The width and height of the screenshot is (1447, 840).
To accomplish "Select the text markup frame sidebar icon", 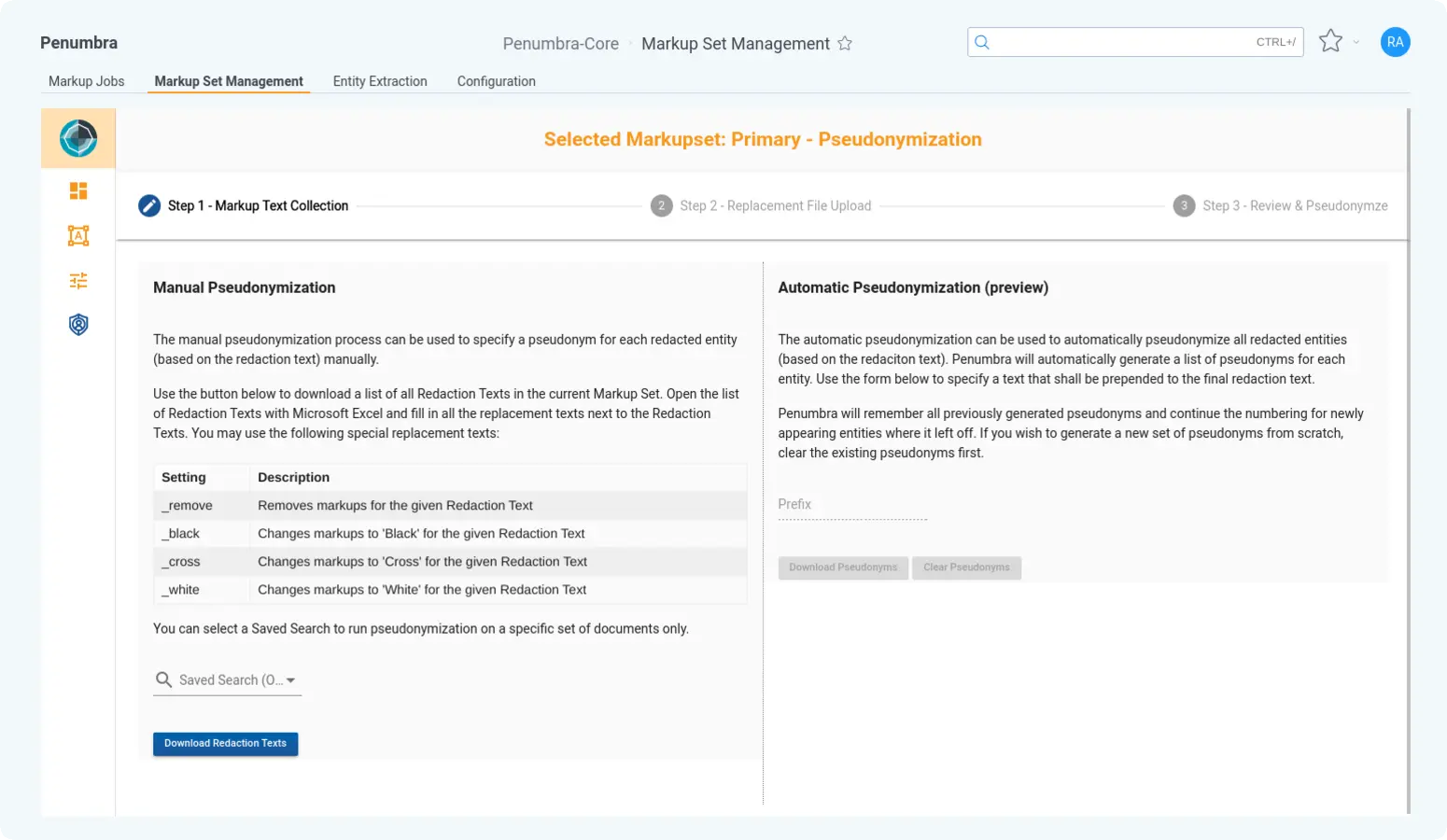I will click(x=78, y=236).
